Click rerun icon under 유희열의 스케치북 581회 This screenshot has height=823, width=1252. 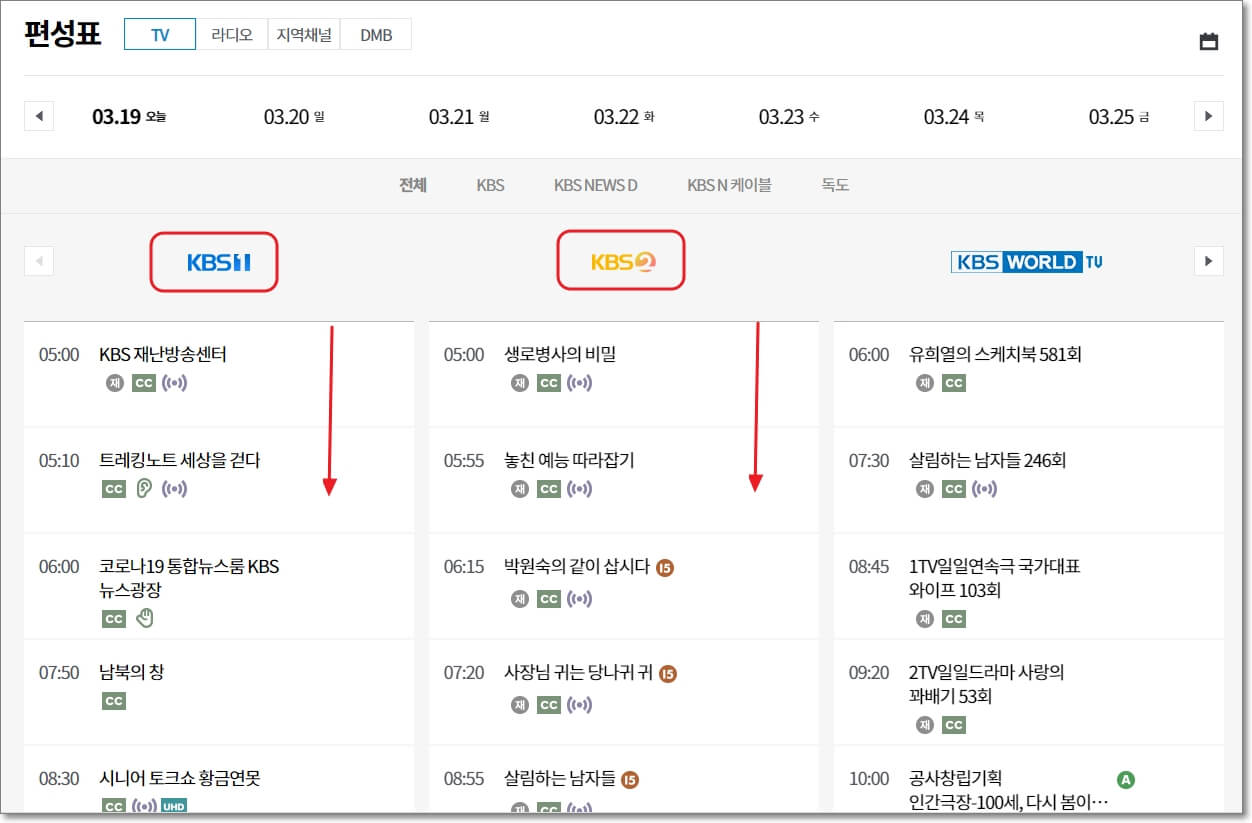click(924, 383)
